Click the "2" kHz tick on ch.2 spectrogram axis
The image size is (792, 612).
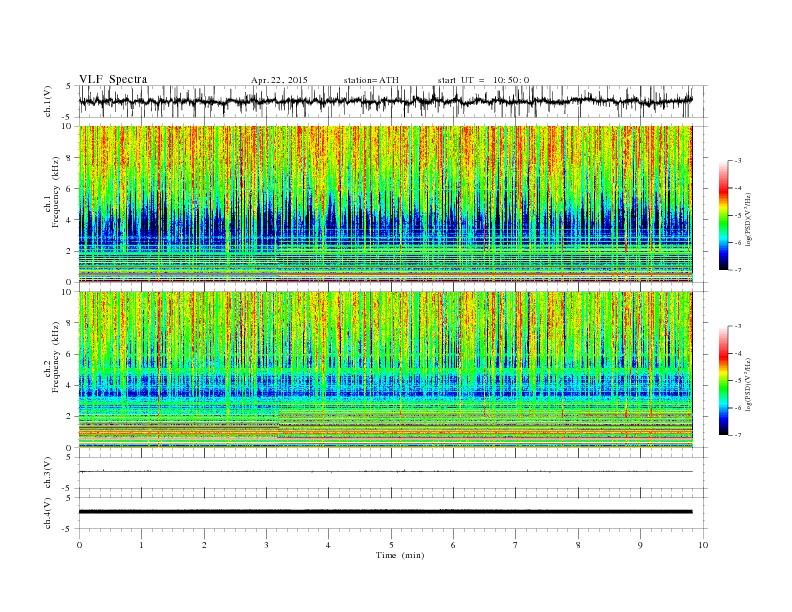tap(70, 417)
